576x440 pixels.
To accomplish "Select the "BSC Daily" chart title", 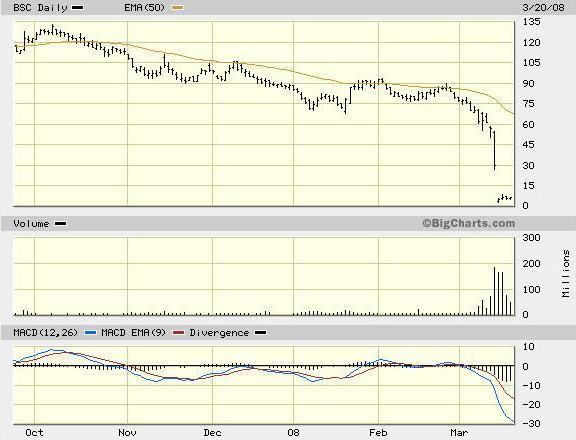I will tap(40, 8).
